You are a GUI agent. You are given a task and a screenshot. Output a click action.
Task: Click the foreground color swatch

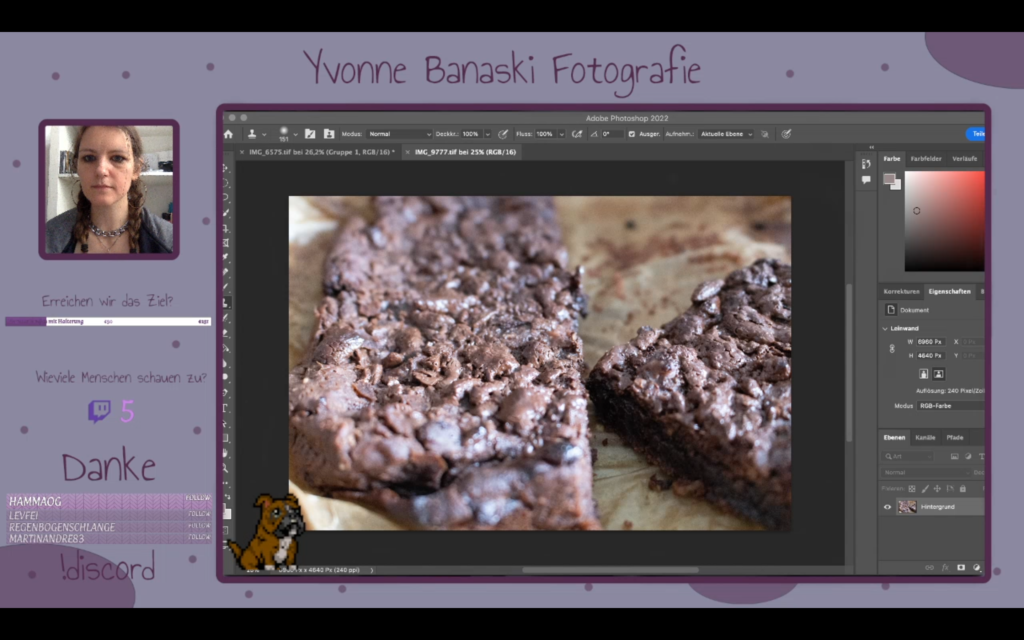[889, 179]
